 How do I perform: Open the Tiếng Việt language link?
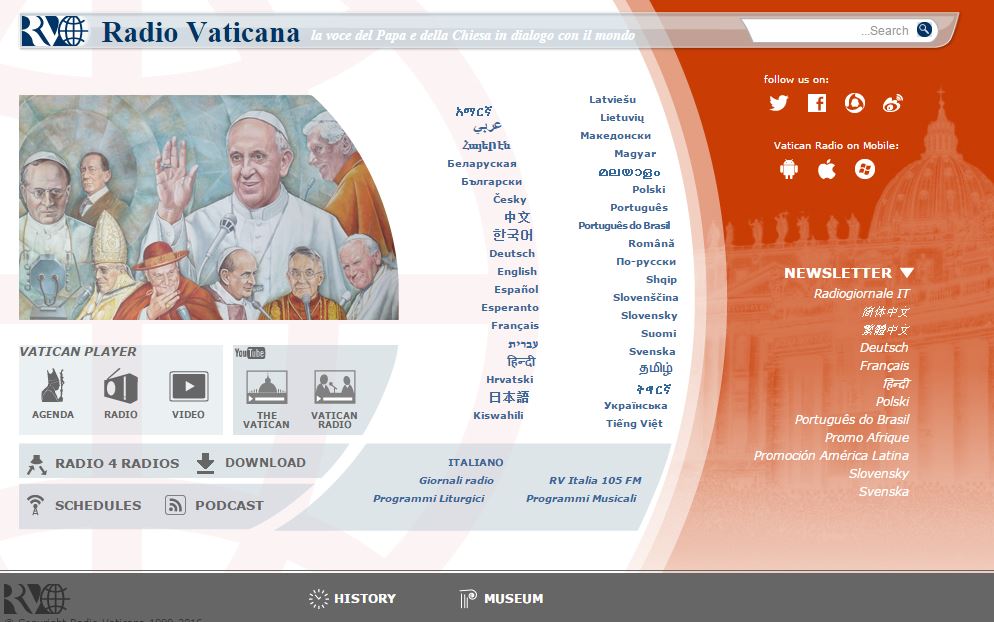tap(634, 424)
